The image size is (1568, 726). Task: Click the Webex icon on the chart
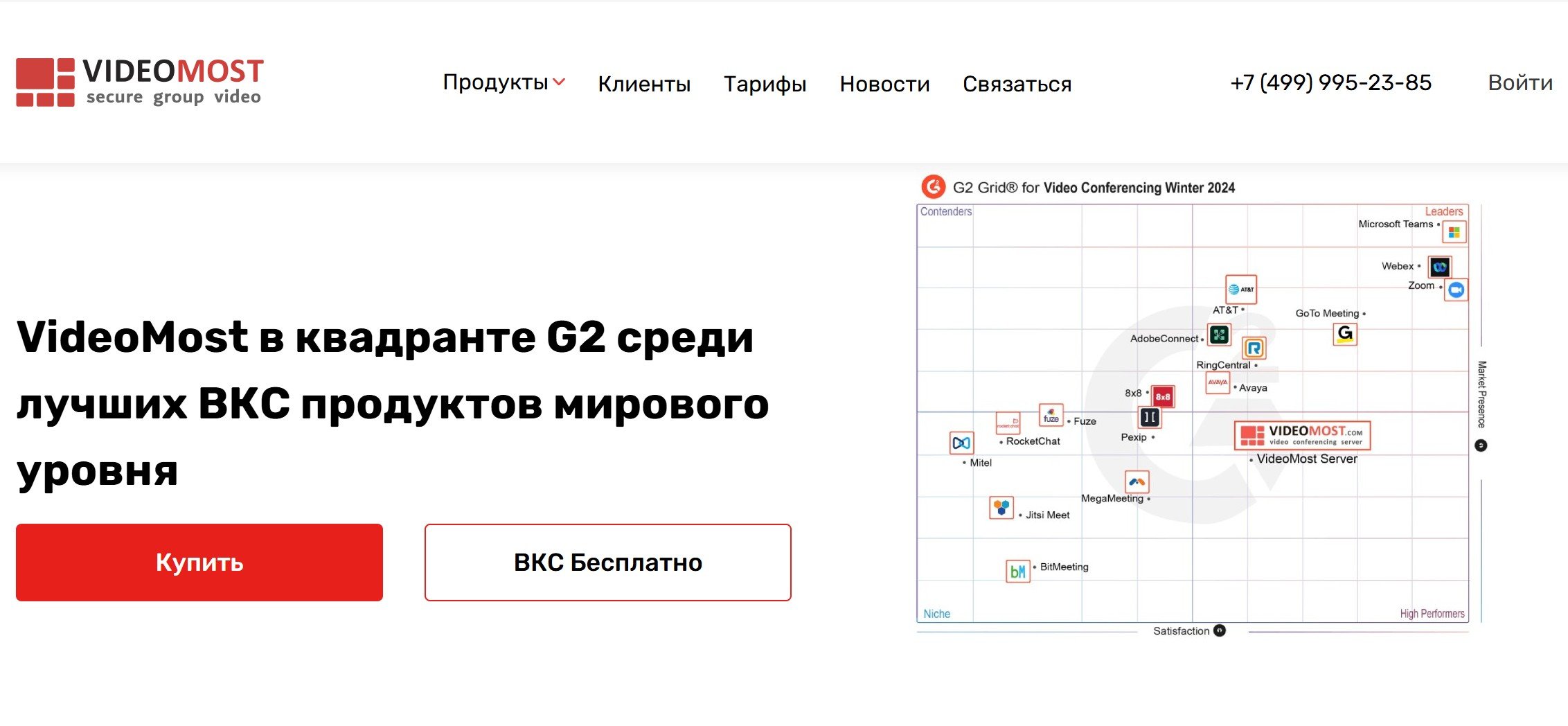[1440, 267]
